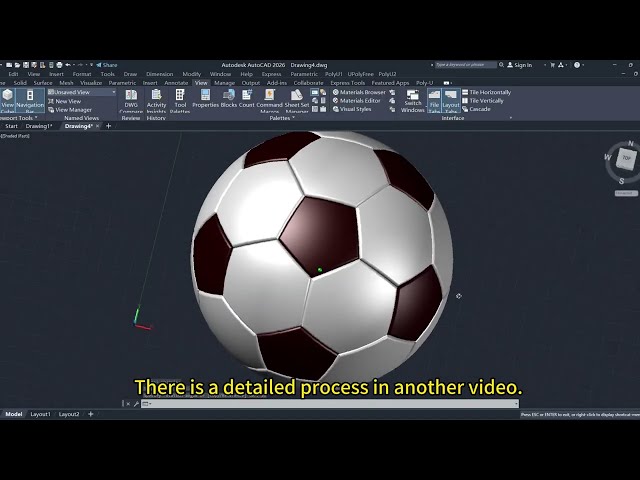
Task: Open the Draw menu
Action: click(x=130, y=74)
